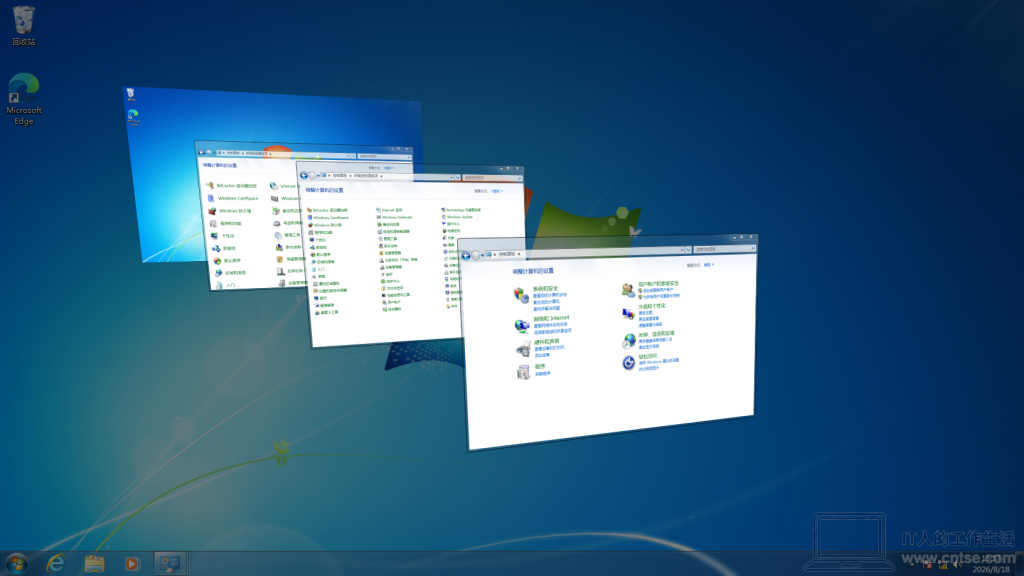Open the 用户帐户和家庭安全 people icon in front window
Viewport: 1024px width, 576px height.
(628, 290)
